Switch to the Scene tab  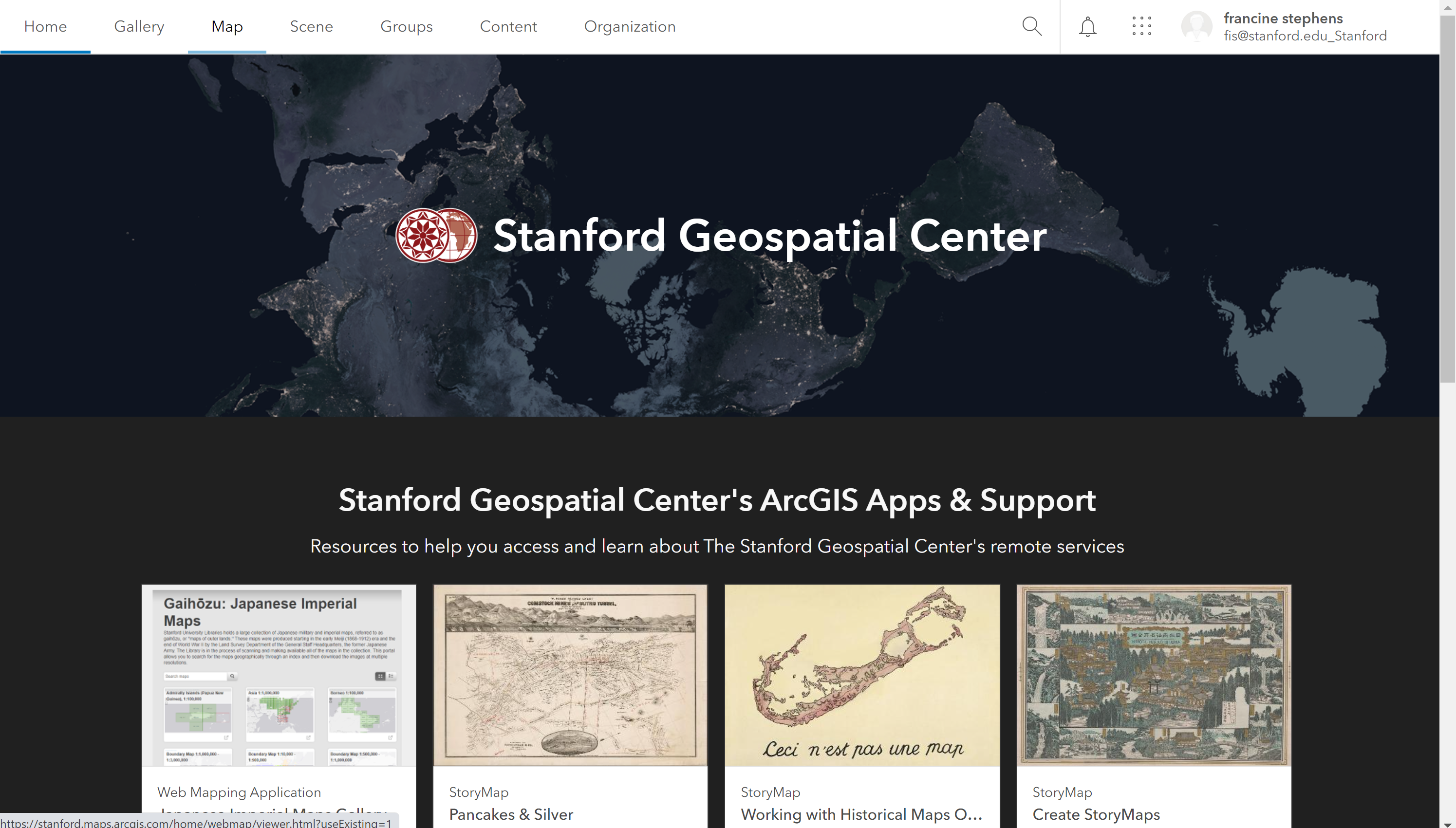pos(311,26)
